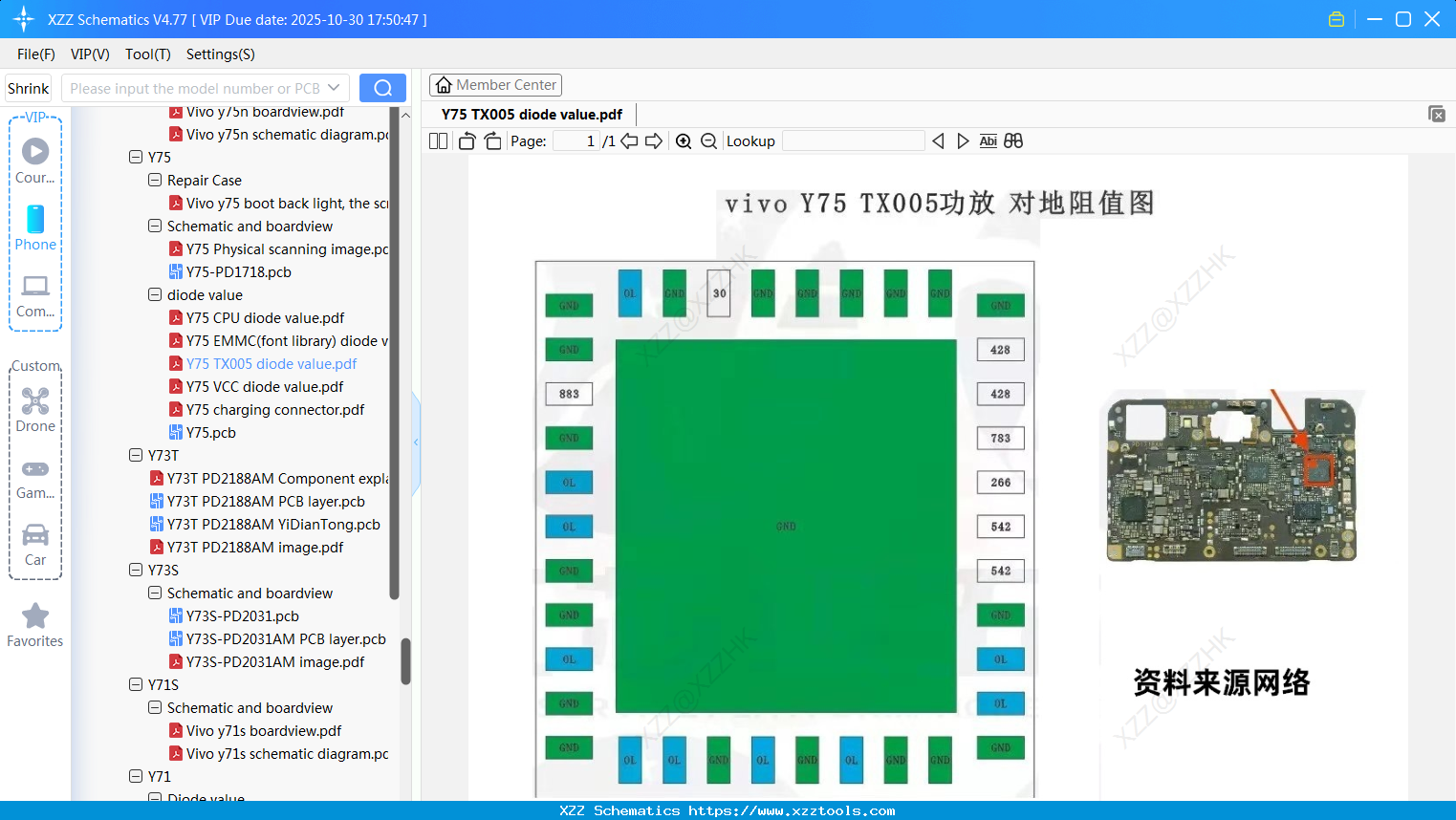Screen dimensions: 1456x820
Task: Zoom out of the PDF page
Action: click(708, 140)
